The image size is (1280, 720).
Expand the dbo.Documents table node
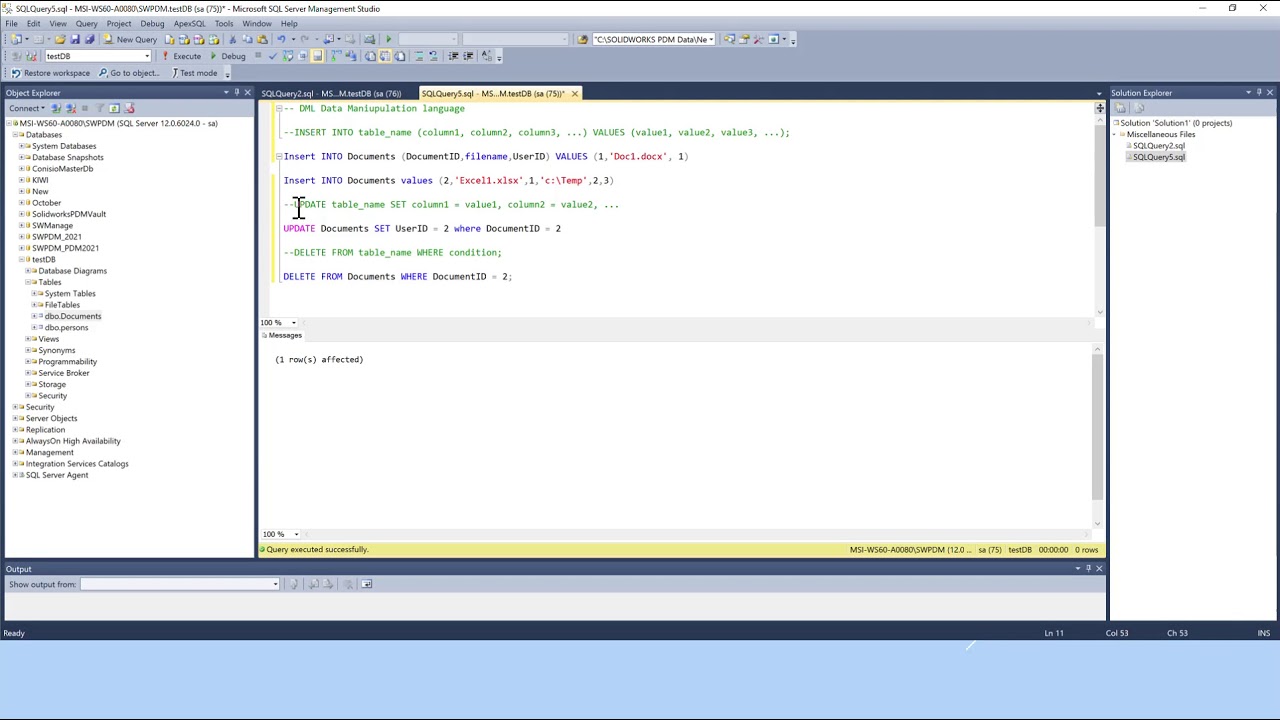tap(36, 316)
